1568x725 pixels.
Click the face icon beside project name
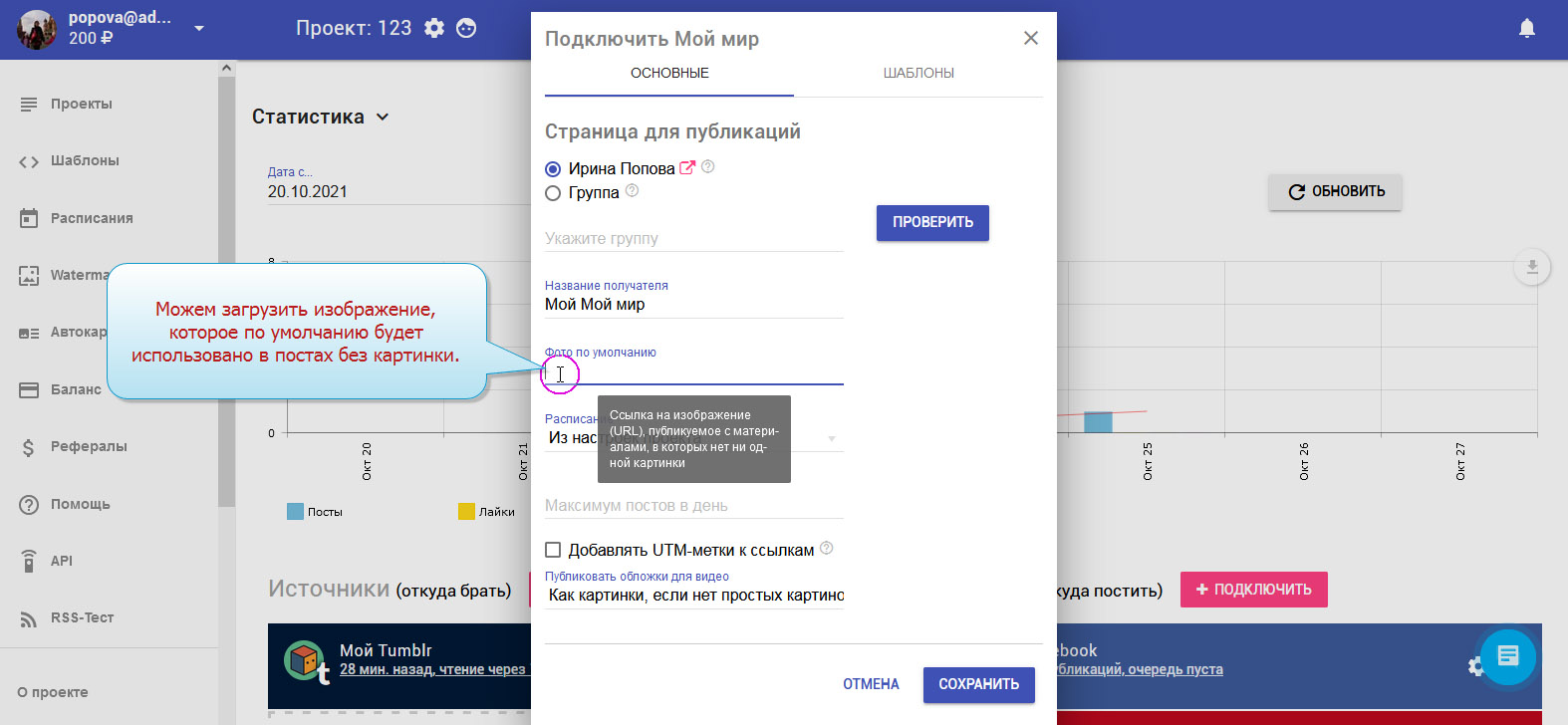pyautogui.click(x=466, y=28)
